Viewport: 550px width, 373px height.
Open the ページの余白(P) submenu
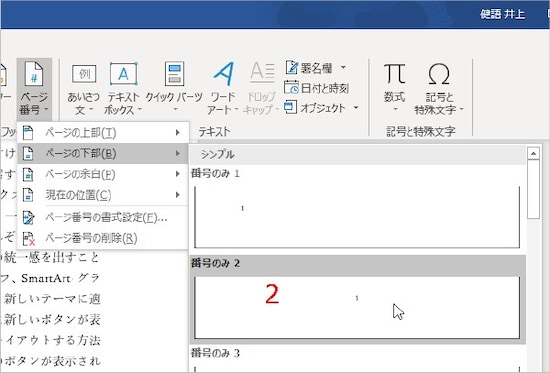coord(102,174)
